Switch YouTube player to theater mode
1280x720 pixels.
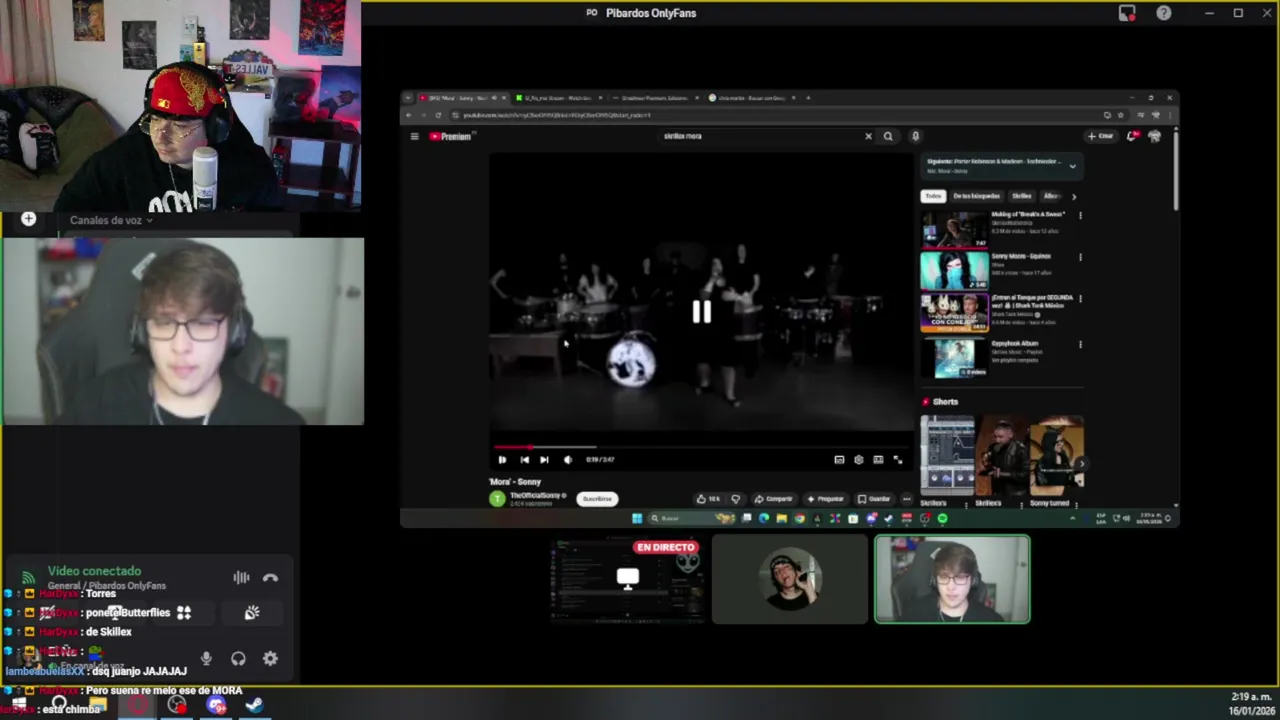[878, 459]
